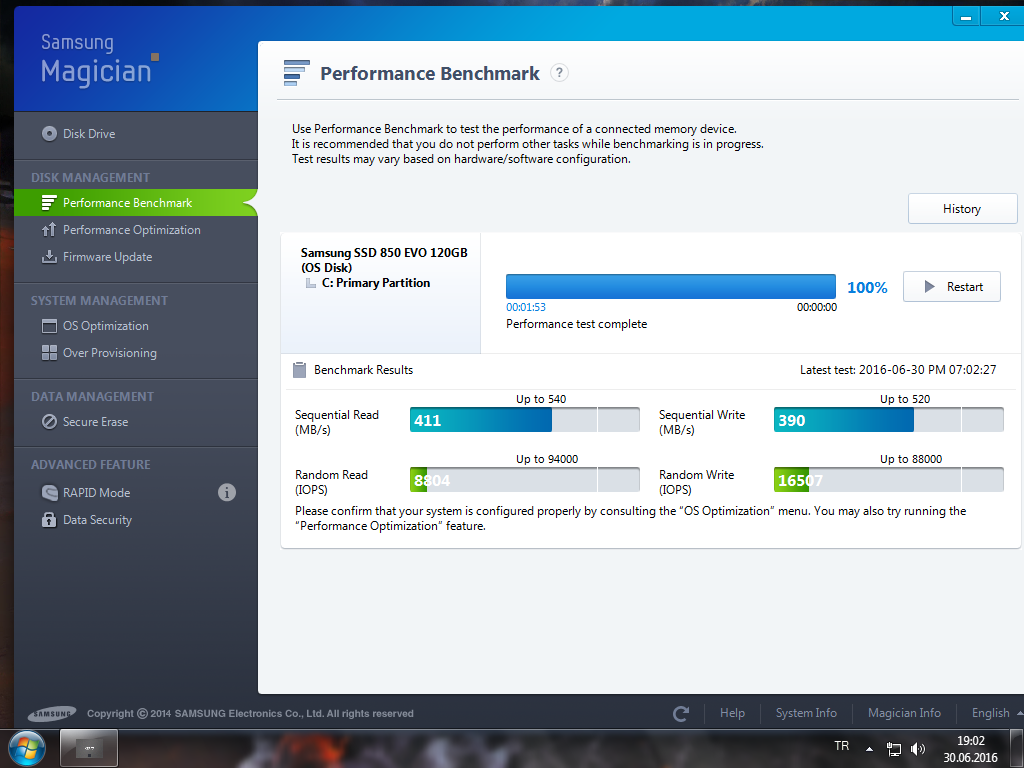1024x768 pixels.
Task: Click the volume speaker icon in tray
Action: click(x=918, y=749)
